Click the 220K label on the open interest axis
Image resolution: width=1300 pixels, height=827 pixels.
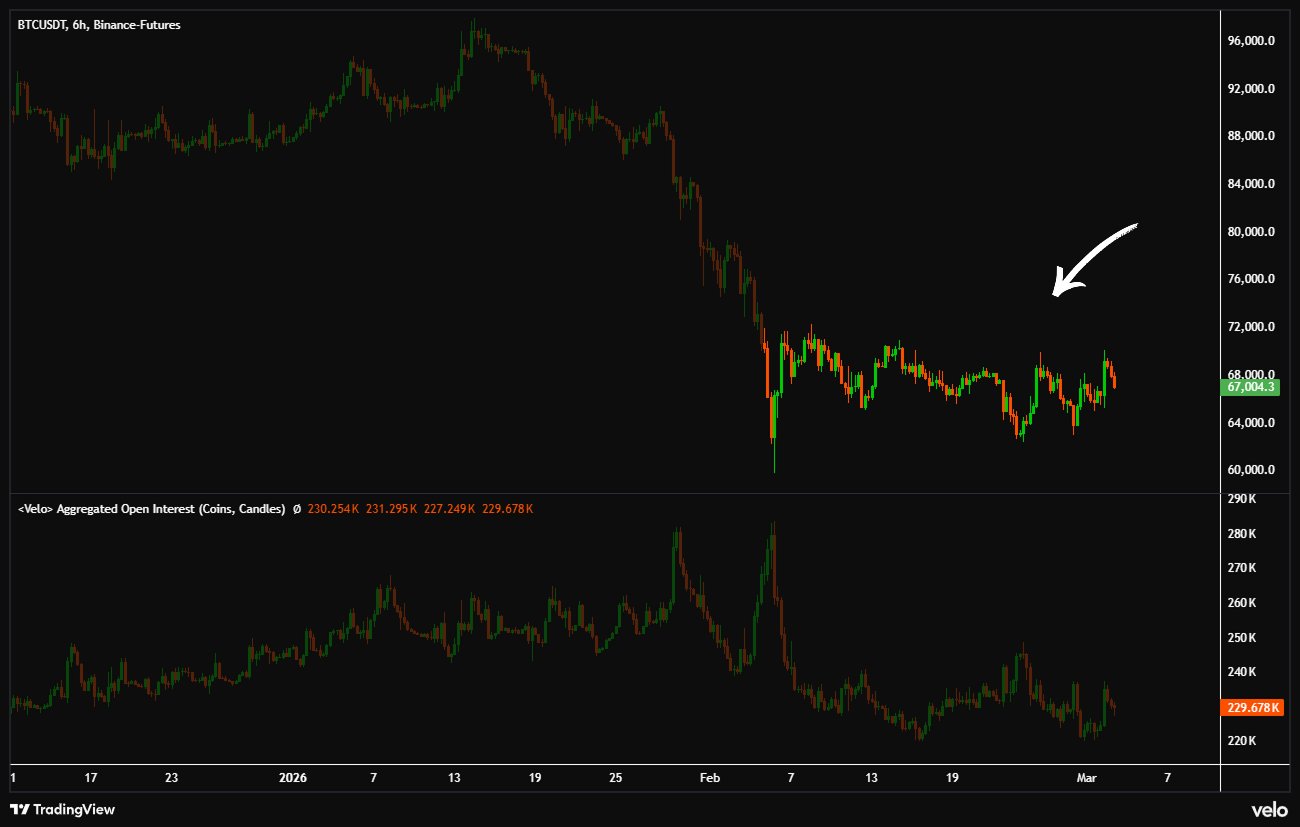1241,741
